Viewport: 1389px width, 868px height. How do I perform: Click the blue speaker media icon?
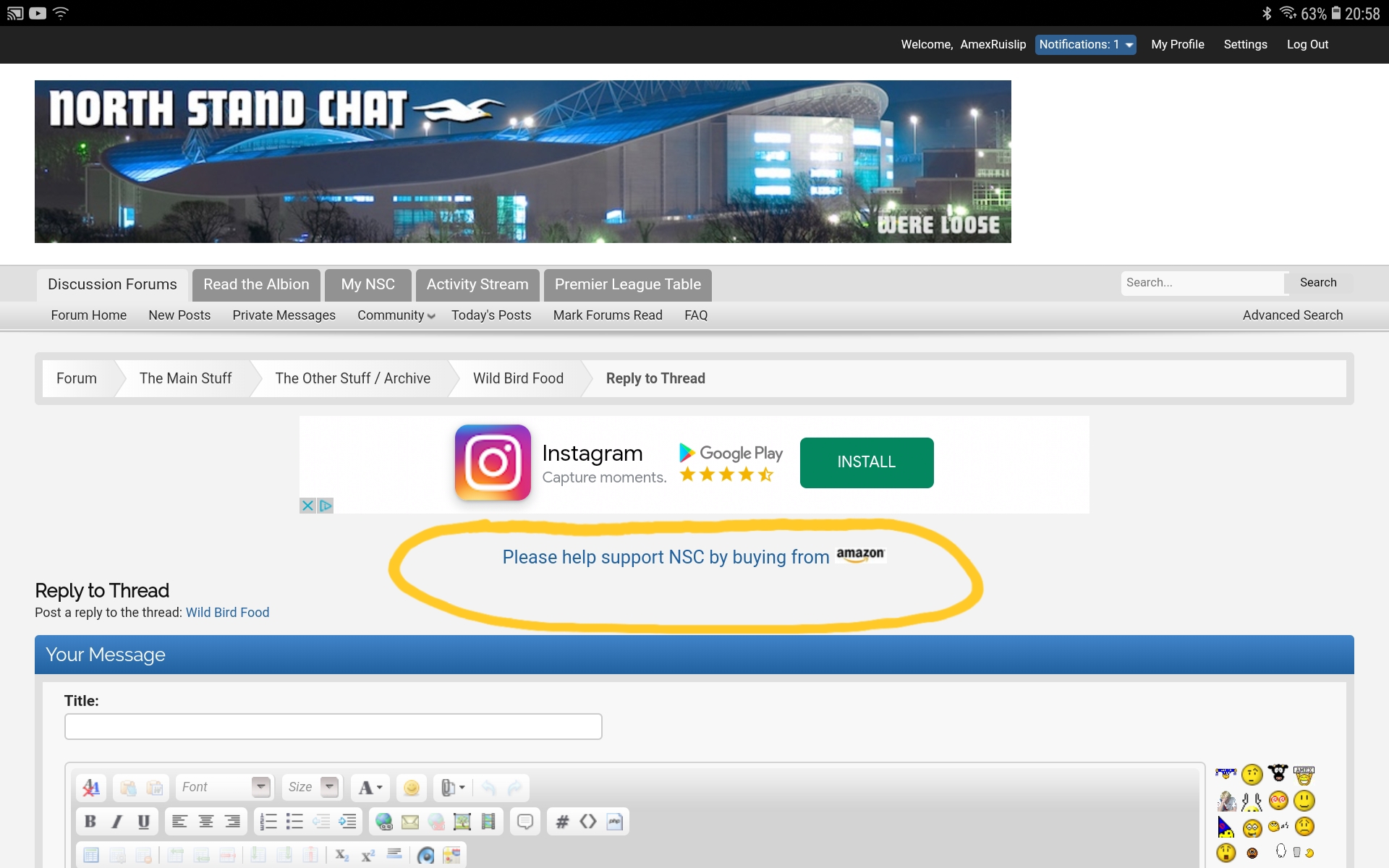(426, 856)
